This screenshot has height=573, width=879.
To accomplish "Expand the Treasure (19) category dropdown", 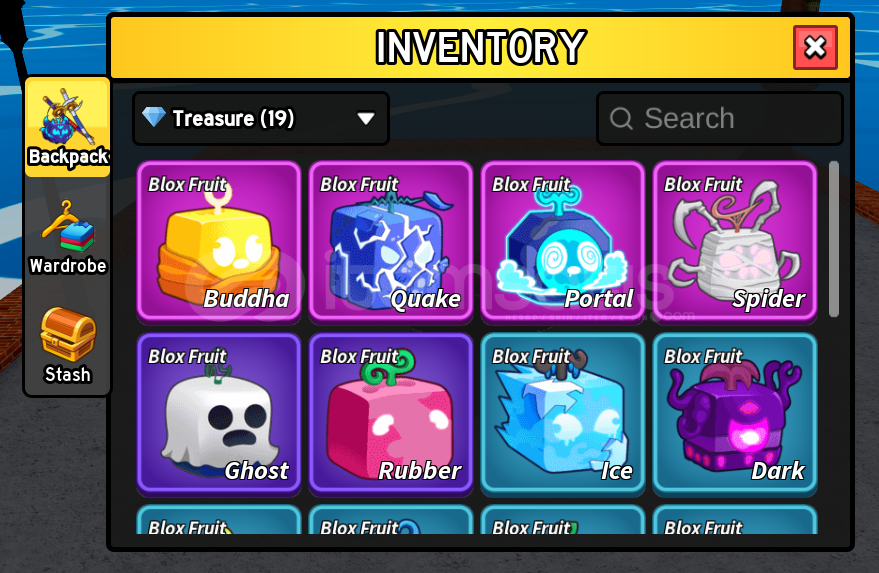I will pyautogui.click(x=261, y=118).
